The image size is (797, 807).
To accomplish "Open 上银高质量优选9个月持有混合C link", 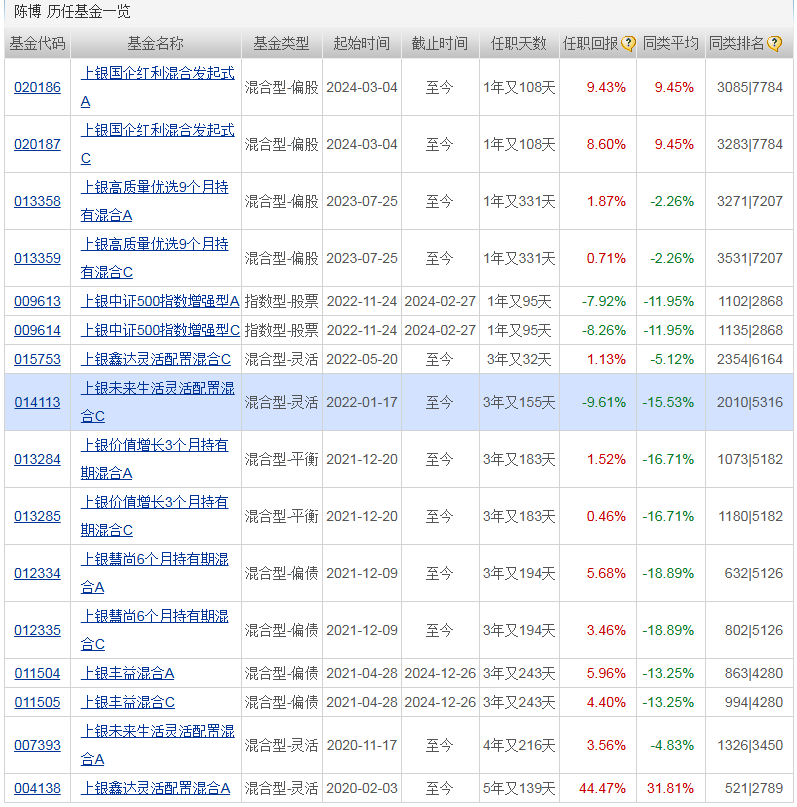I will pos(154,258).
